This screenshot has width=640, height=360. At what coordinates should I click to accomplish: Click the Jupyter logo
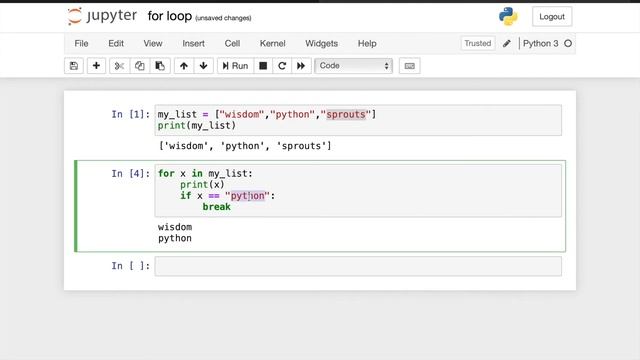(102, 16)
